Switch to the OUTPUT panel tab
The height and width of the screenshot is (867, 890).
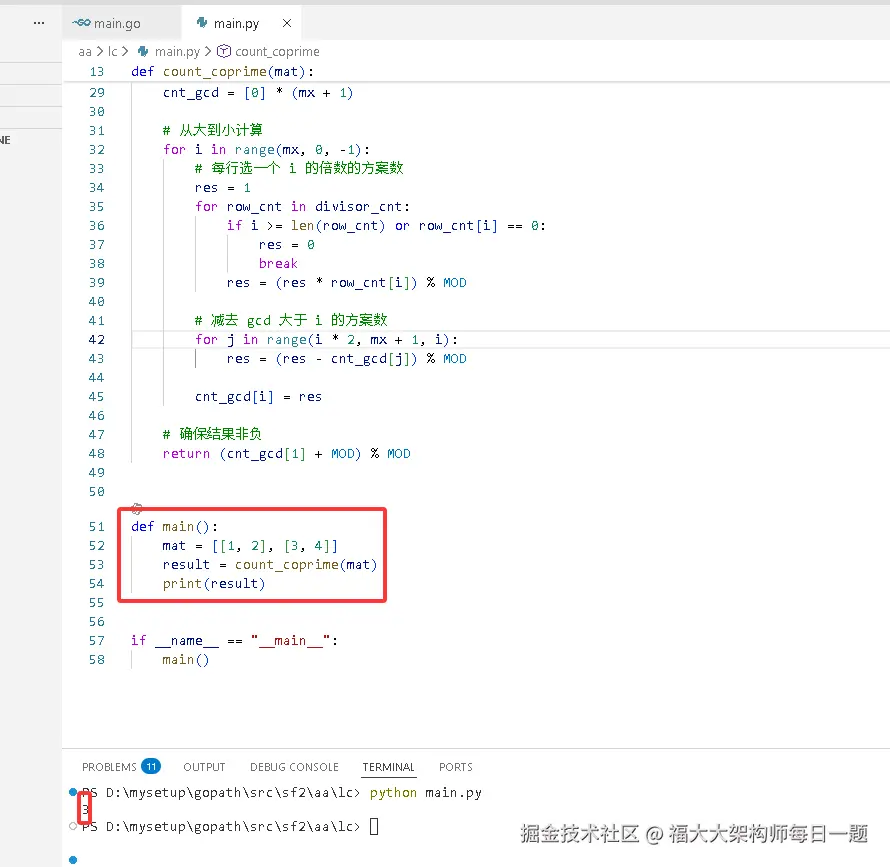pyautogui.click(x=204, y=767)
